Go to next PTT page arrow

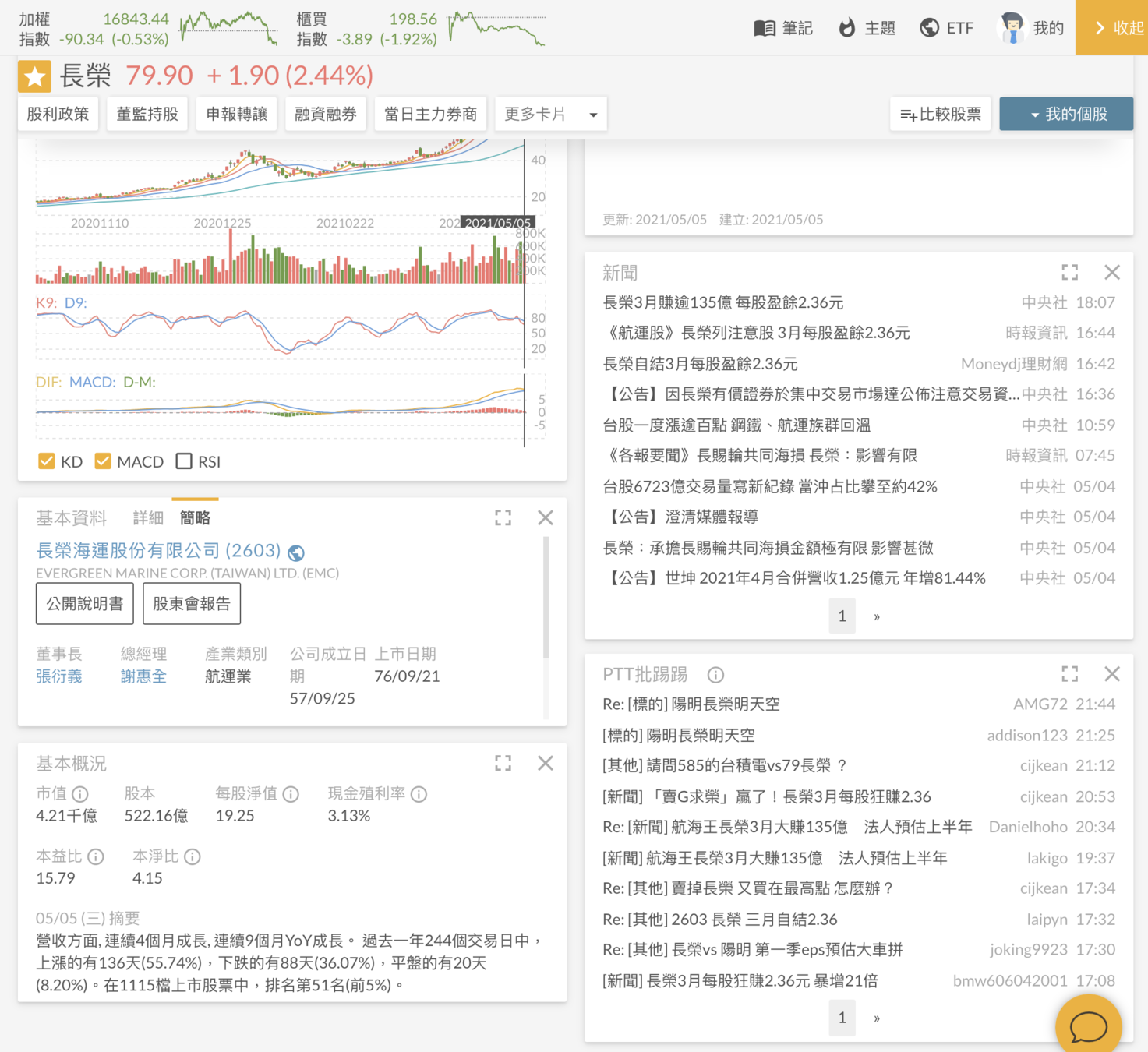[877, 1018]
